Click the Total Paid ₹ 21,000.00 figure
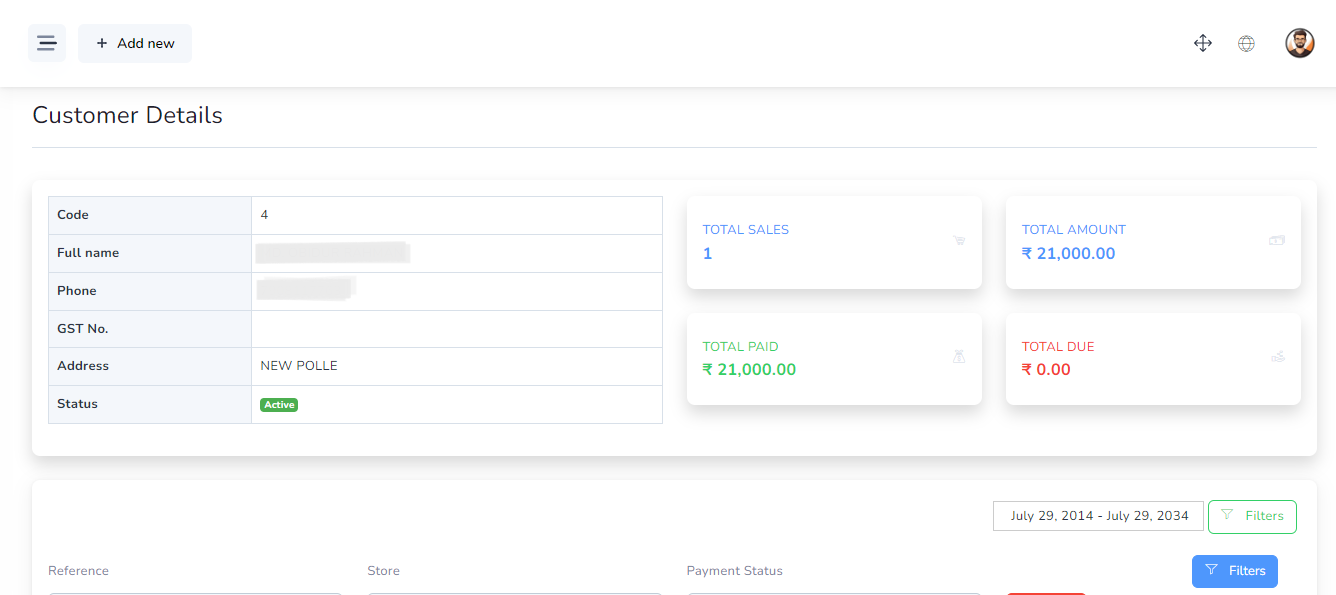The image size is (1336, 595). (749, 370)
